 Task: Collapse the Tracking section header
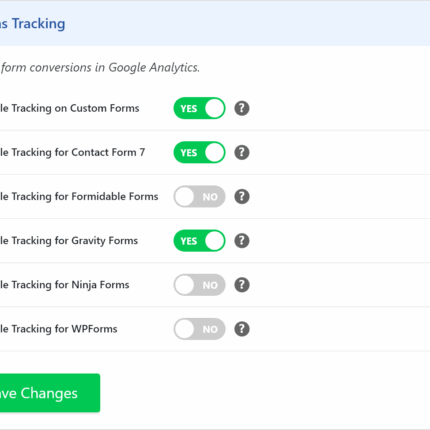(x=215, y=23)
